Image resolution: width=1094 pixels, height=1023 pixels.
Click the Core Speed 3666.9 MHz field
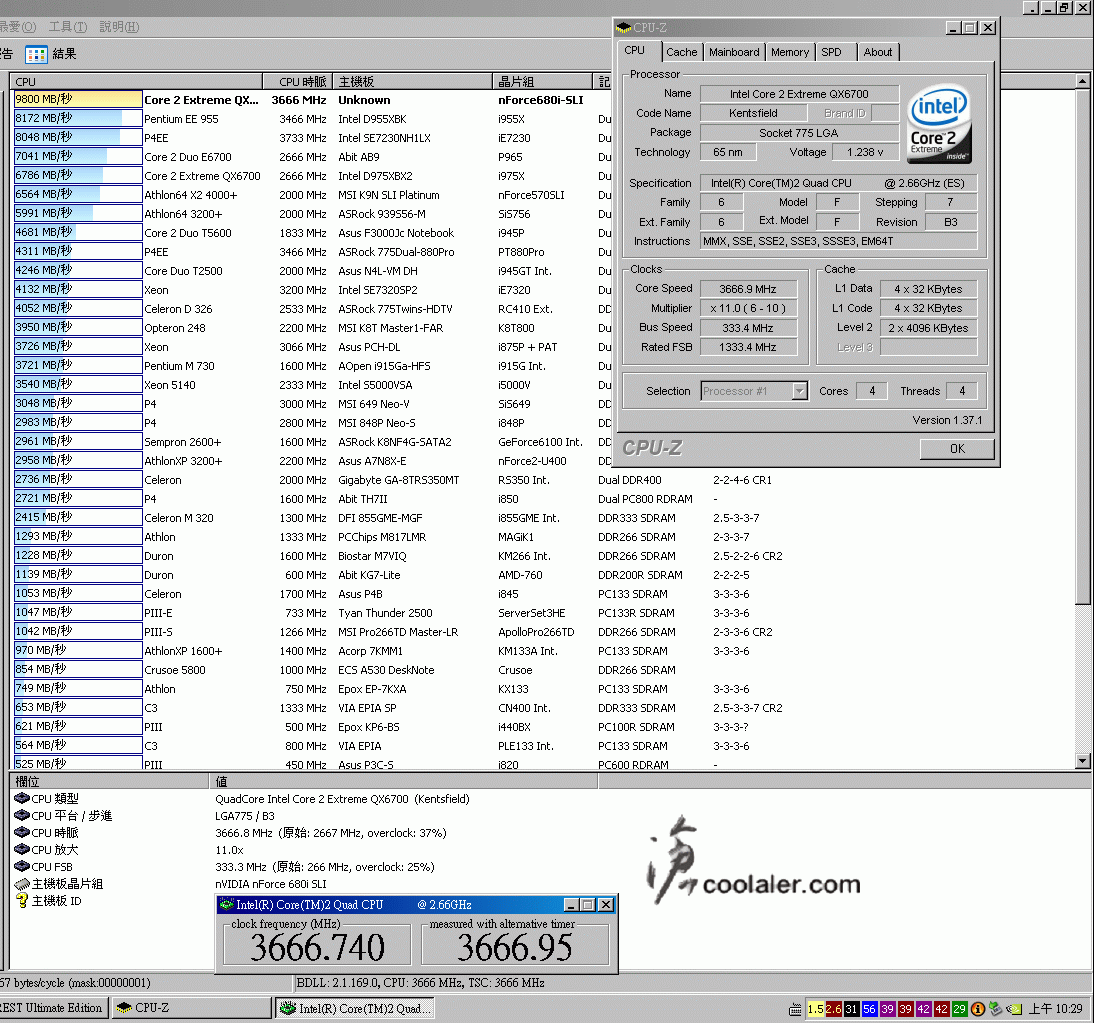click(748, 289)
